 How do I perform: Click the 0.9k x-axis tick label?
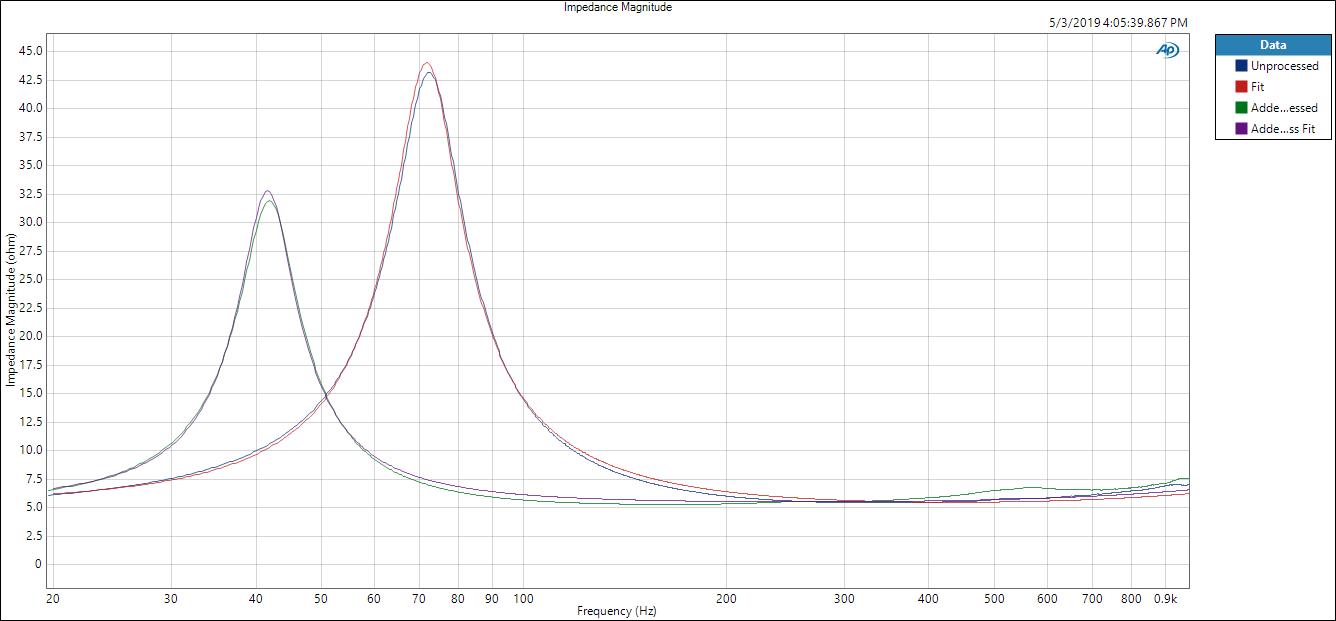[1165, 599]
